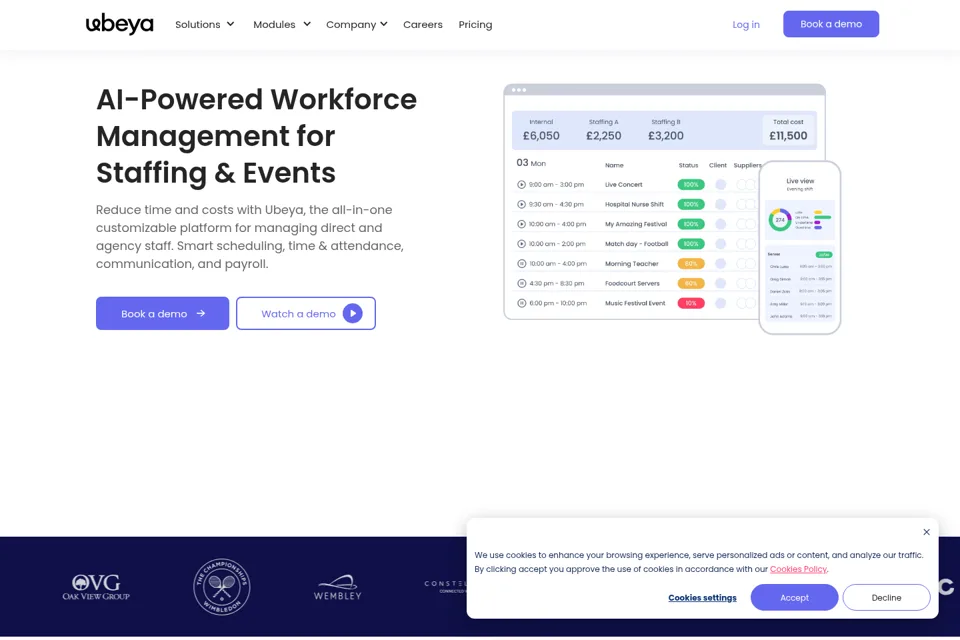Click the Foodcourt Servers status badge
The width and height of the screenshot is (960, 640).
(691, 284)
